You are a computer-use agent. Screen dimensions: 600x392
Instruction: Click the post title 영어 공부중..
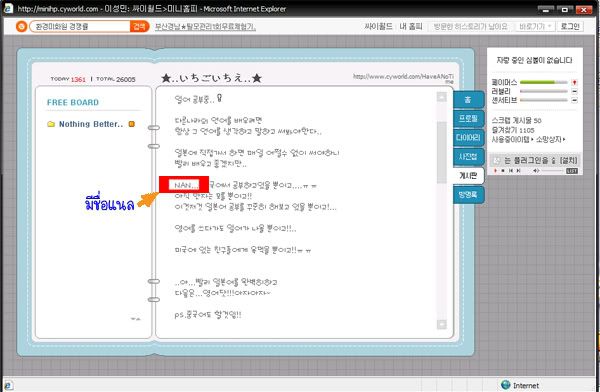194,100
